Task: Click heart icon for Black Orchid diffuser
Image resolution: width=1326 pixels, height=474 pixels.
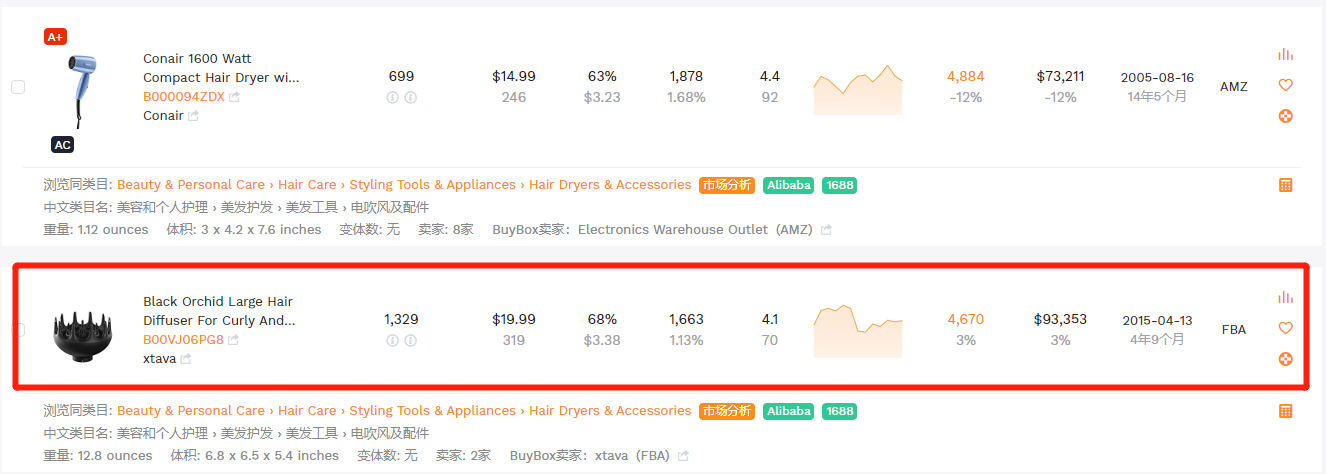Action: tap(1285, 328)
